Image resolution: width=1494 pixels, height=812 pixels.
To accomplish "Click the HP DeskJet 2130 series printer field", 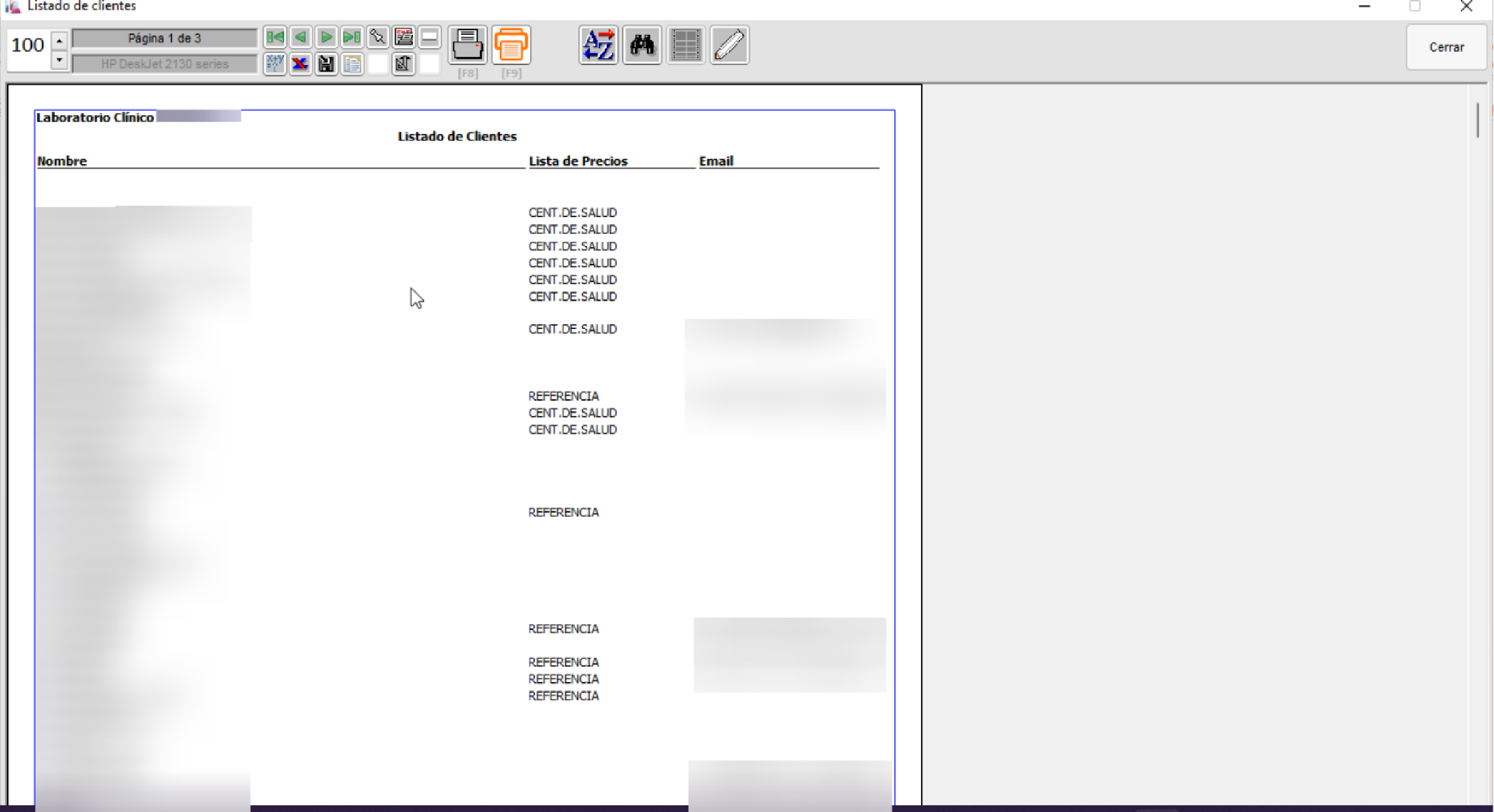I will (x=164, y=64).
